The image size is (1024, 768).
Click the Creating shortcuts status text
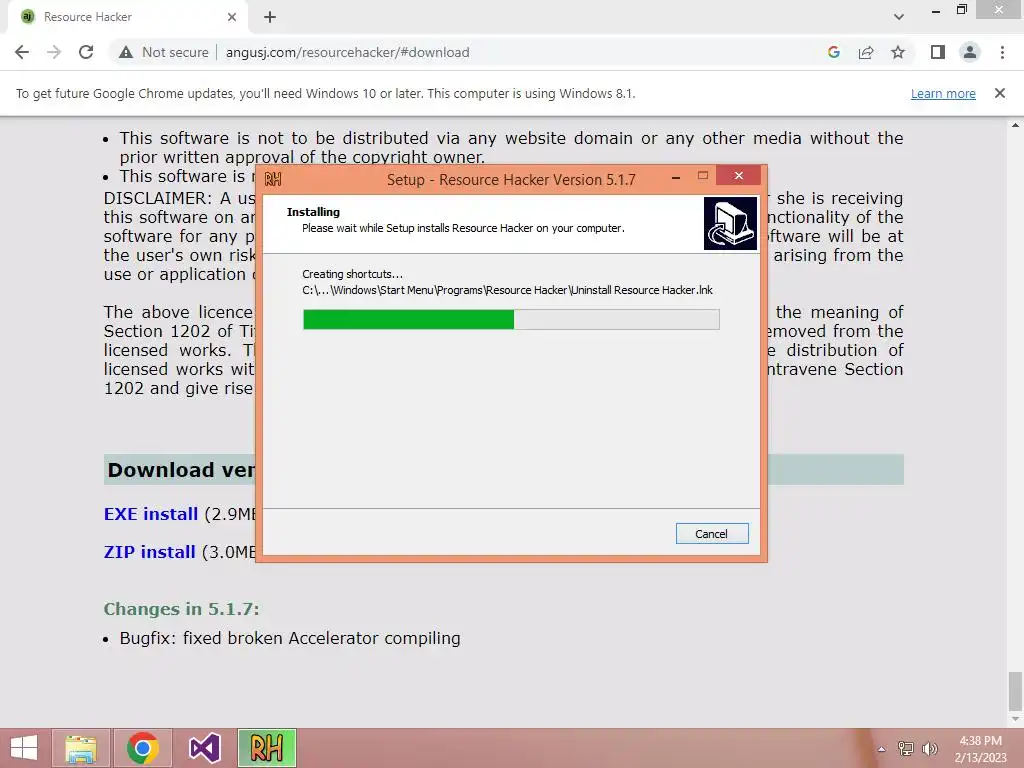353,274
